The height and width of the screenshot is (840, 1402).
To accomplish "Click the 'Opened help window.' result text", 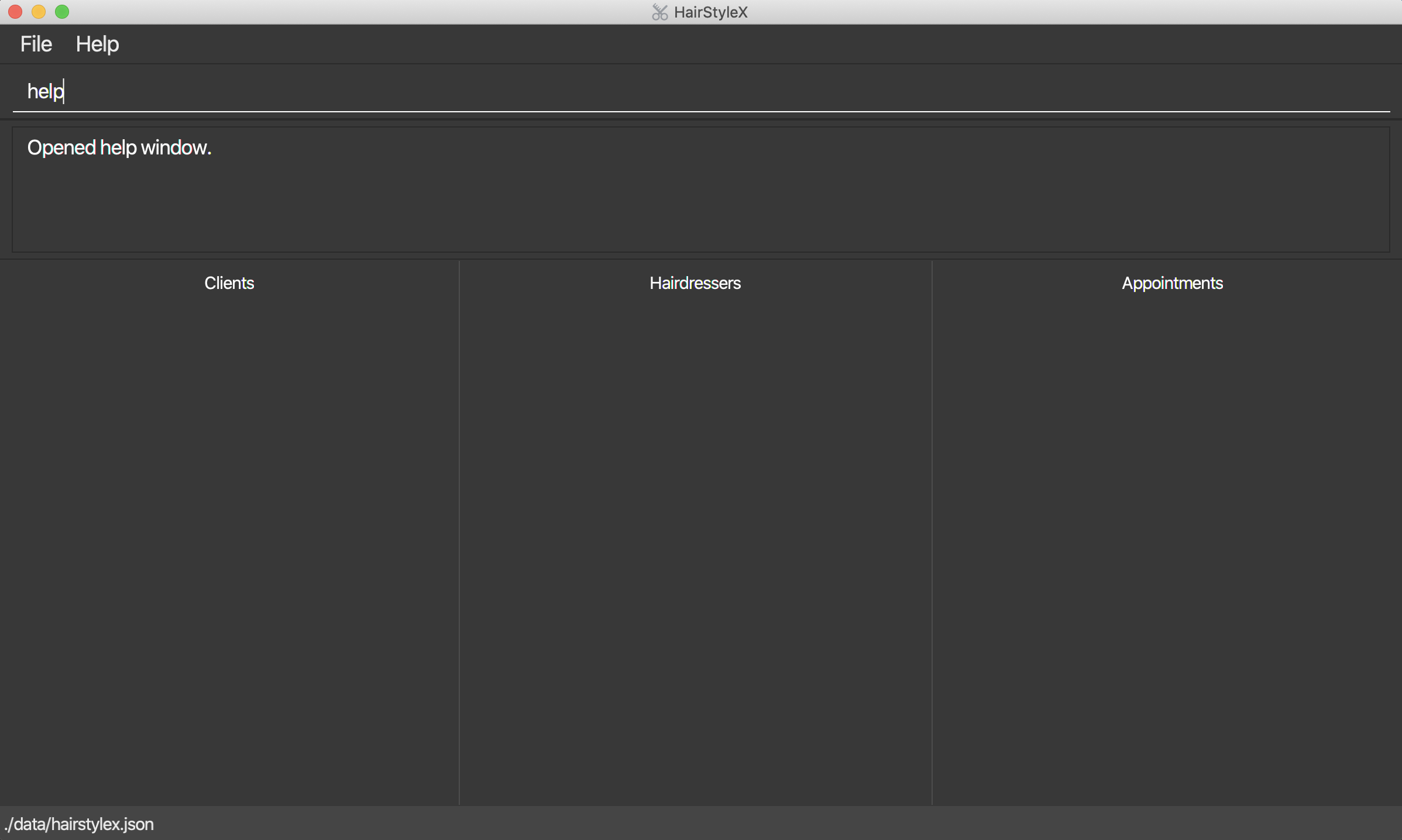I will pos(119,147).
